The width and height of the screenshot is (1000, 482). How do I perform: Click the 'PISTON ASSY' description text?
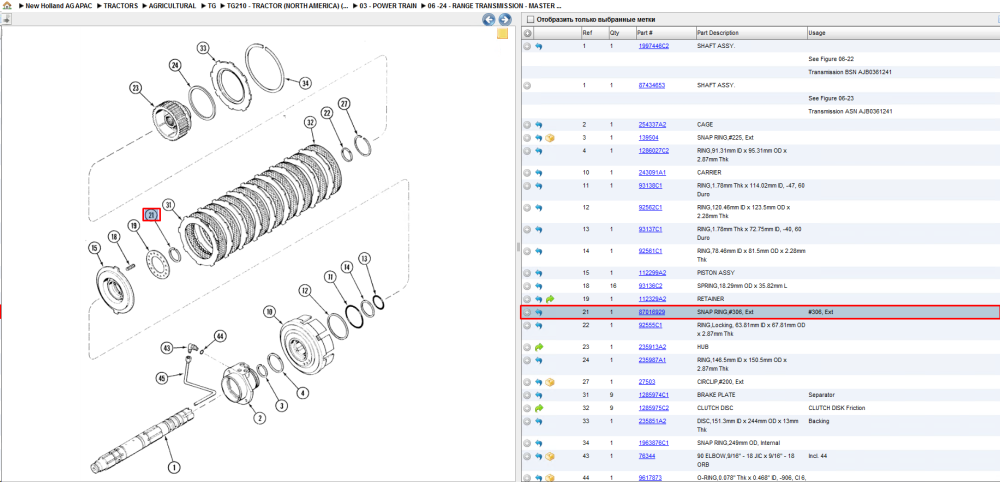(717, 273)
